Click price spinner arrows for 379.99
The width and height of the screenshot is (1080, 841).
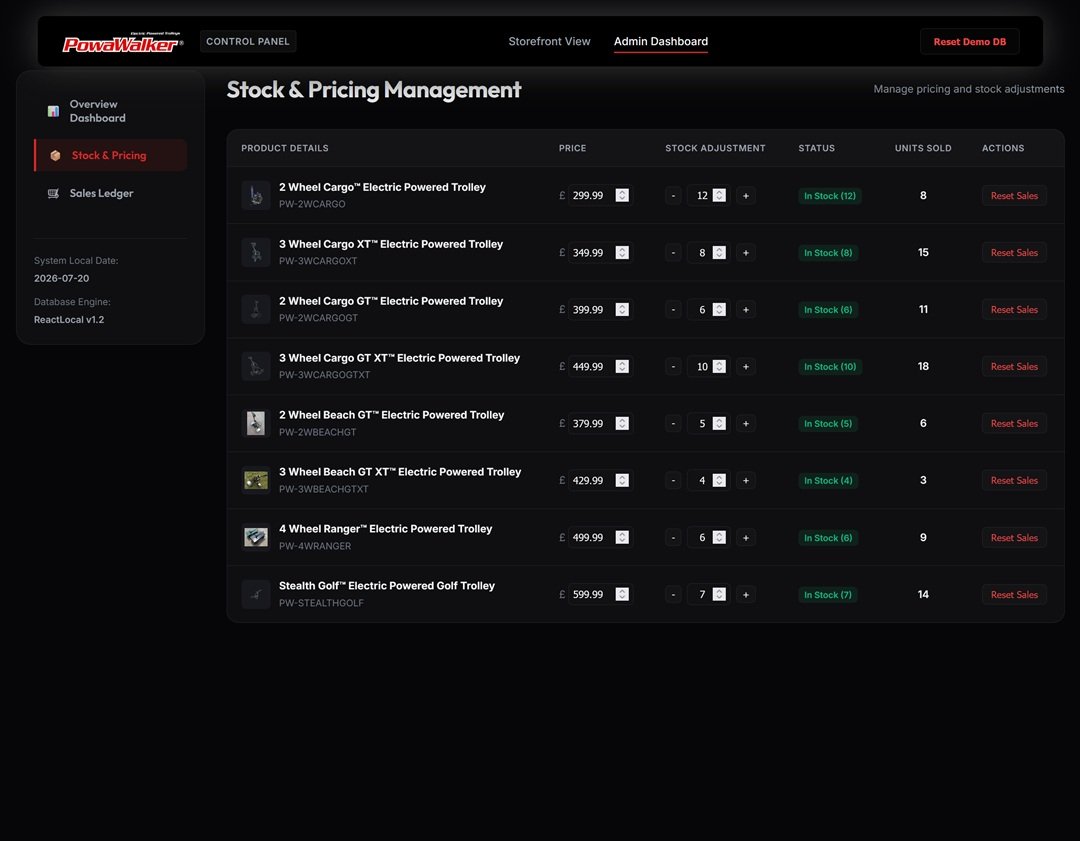[622, 424]
